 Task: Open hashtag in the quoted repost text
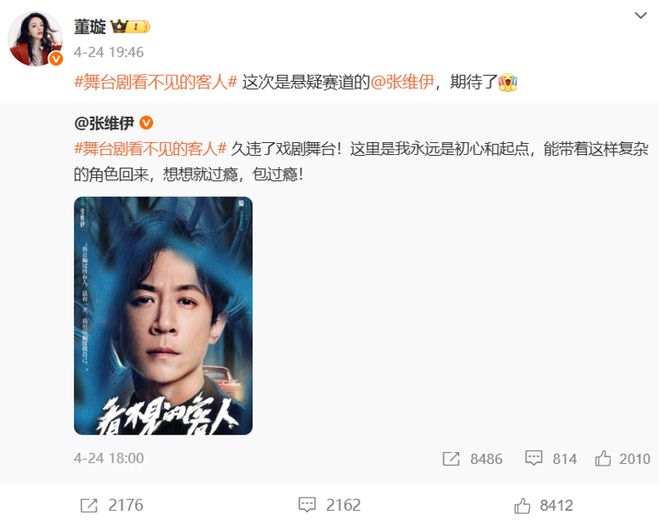(x=150, y=149)
